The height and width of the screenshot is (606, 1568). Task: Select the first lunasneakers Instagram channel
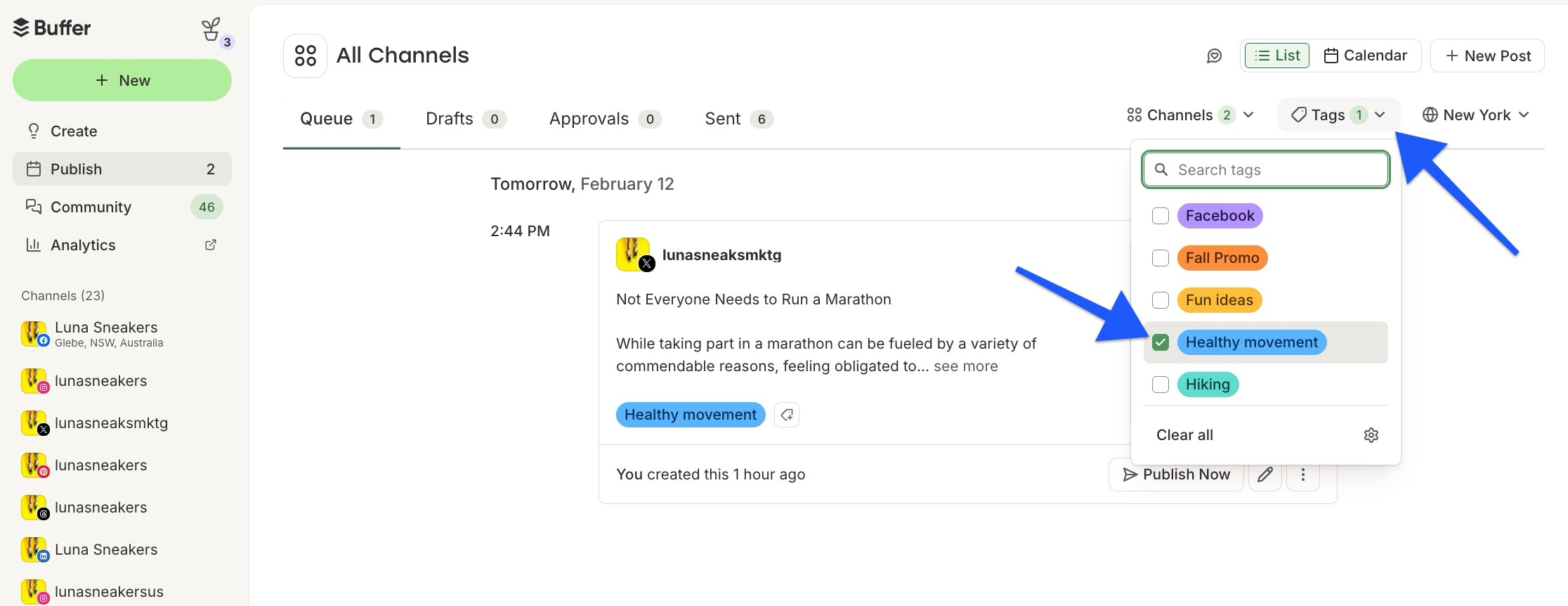[x=122, y=381]
